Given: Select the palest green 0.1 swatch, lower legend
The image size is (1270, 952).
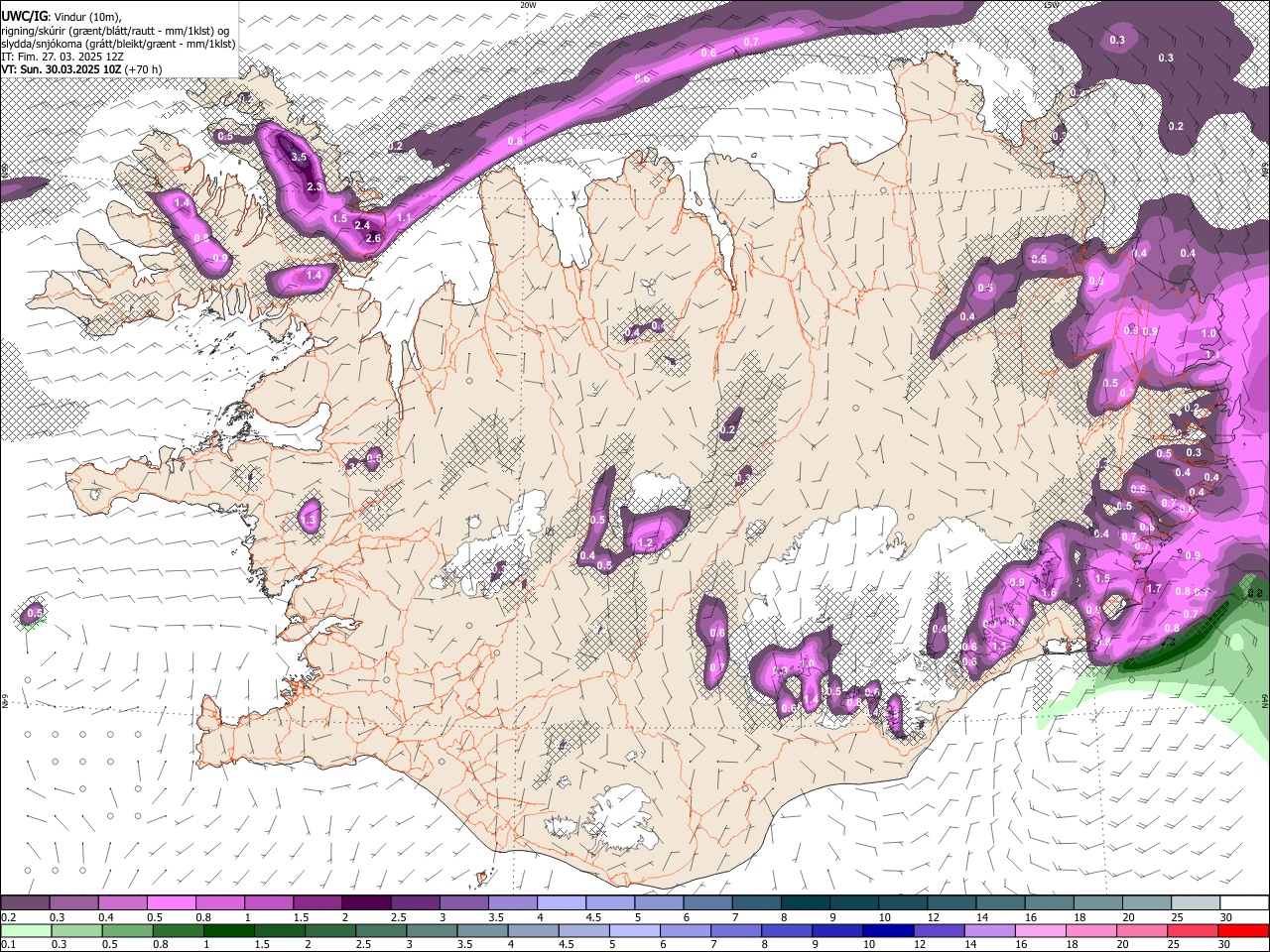Looking at the screenshot, I should (26, 930).
